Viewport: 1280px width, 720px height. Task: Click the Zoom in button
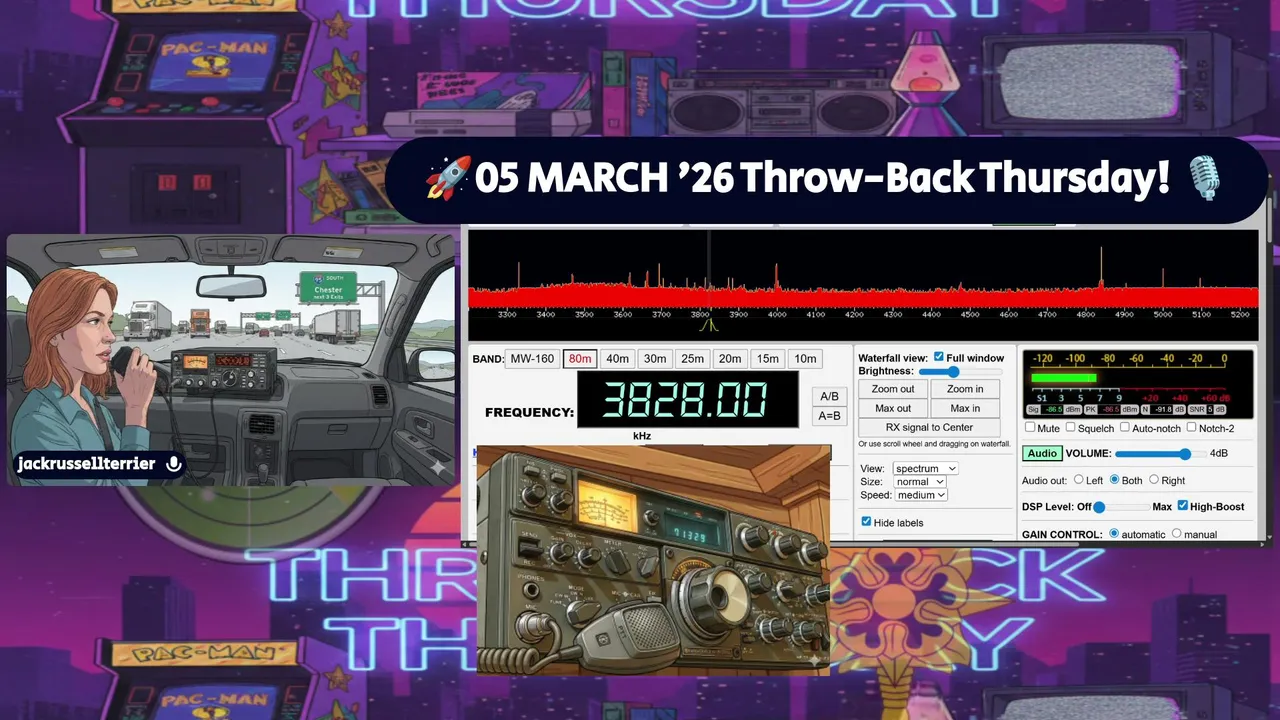coord(965,389)
